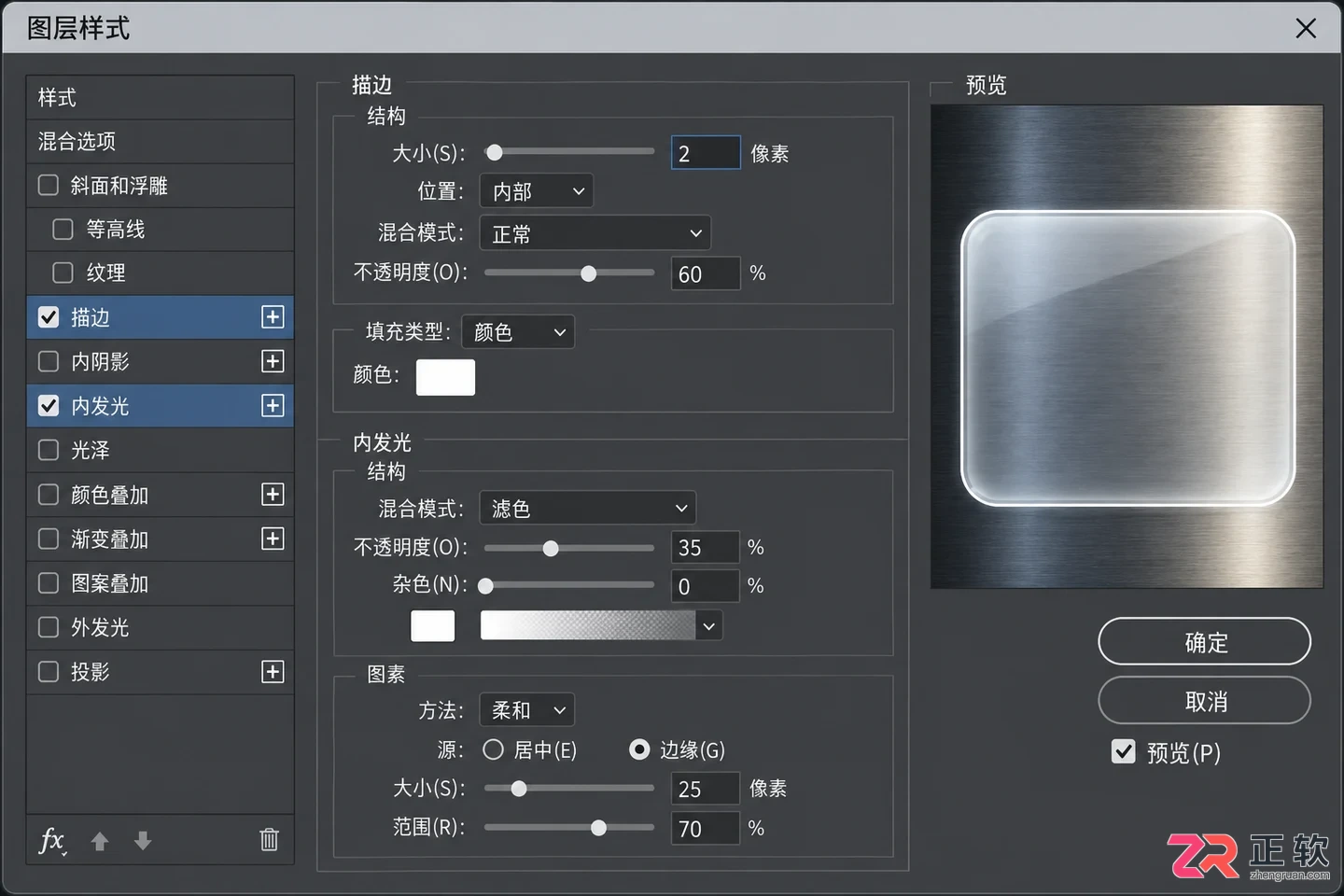Open stroke 混合模式 dropdown showing 正常
This screenshot has width=1344, height=896.
pos(595,233)
